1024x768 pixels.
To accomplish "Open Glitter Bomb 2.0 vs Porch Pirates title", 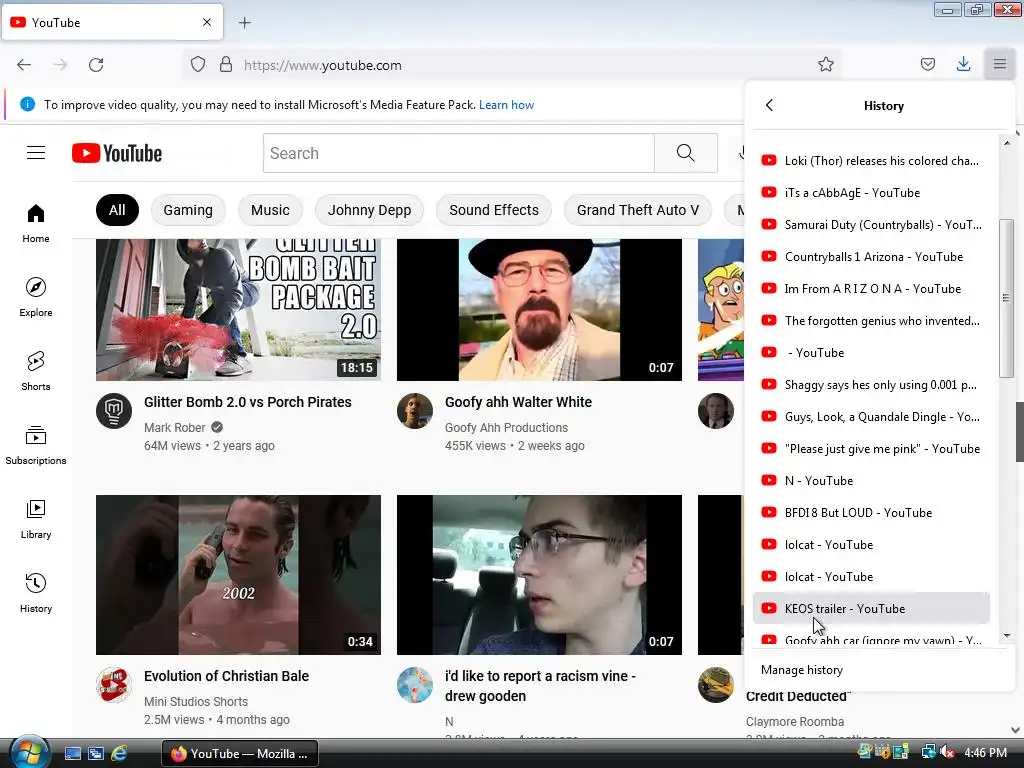I will click(x=248, y=402).
